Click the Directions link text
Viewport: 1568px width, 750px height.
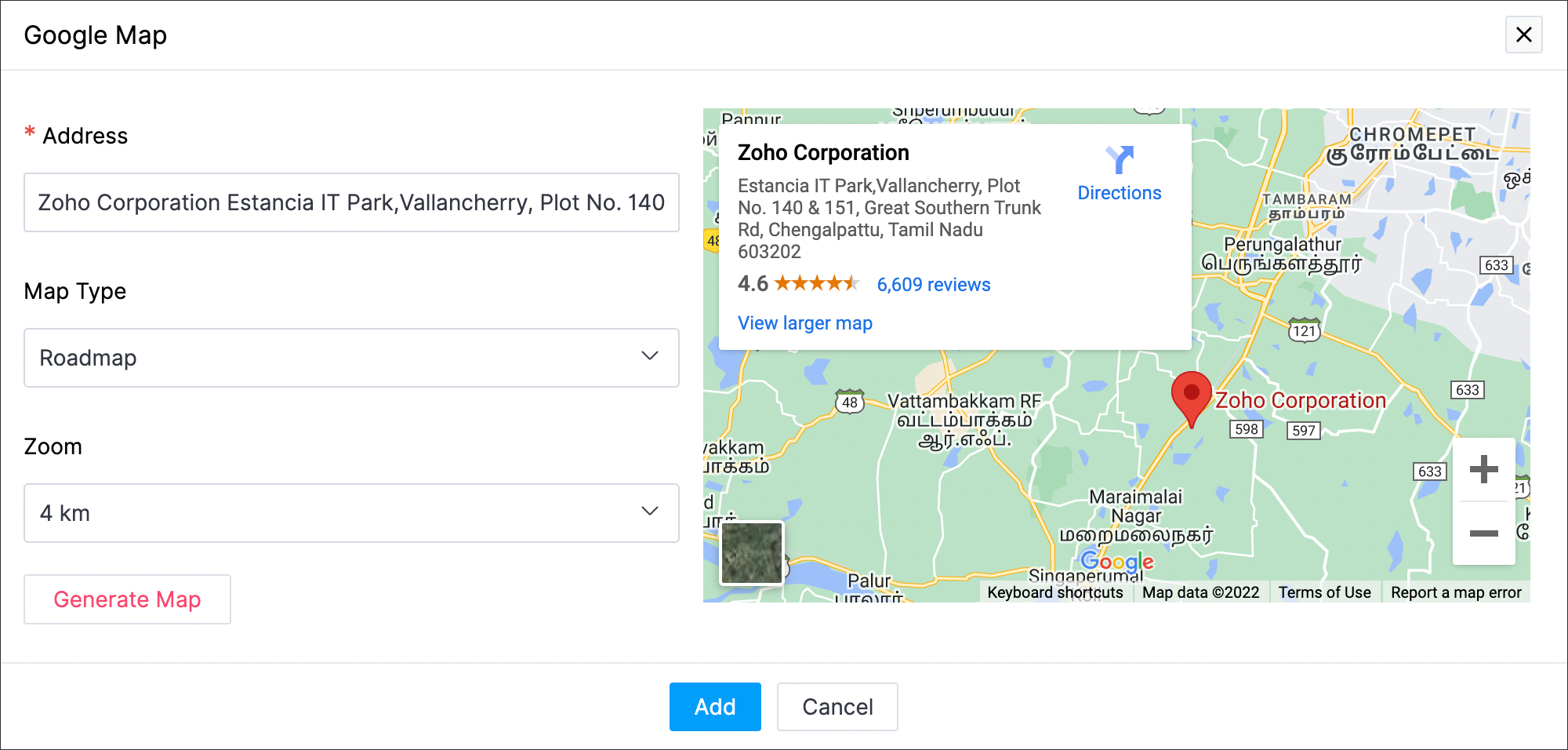tap(1119, 193)
